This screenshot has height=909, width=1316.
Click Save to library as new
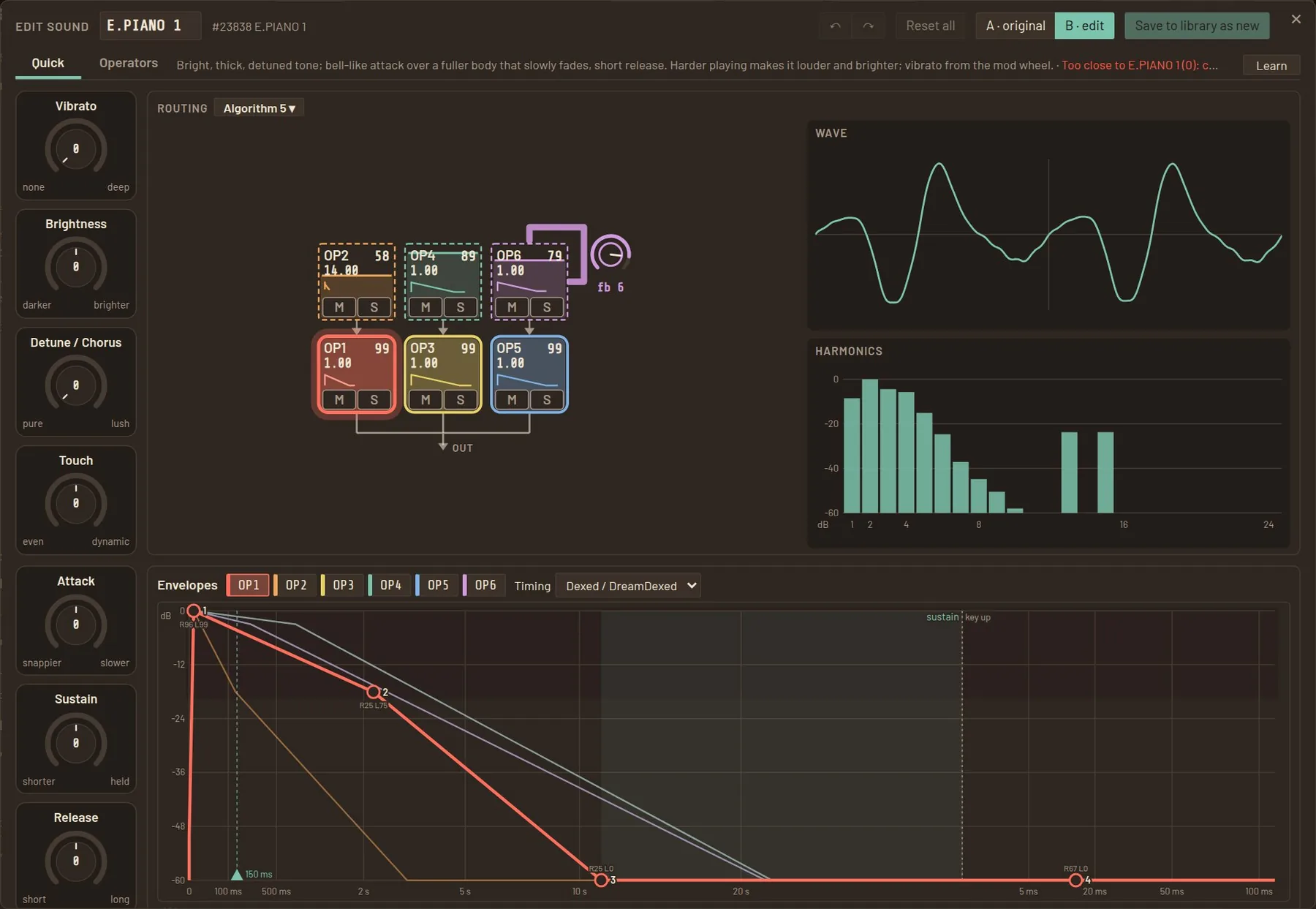pos(1197,26)
